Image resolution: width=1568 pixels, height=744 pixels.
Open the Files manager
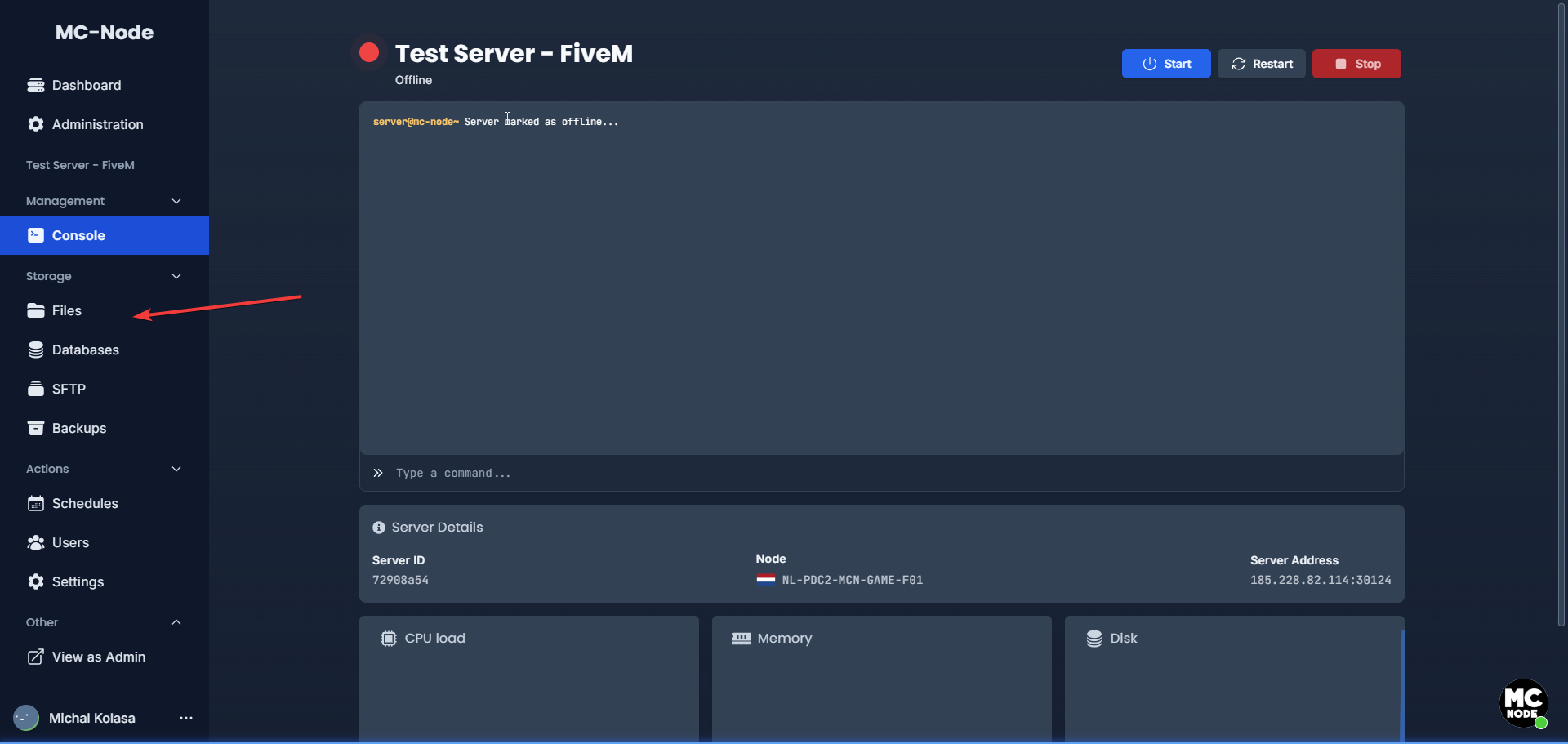click(105, 310)
